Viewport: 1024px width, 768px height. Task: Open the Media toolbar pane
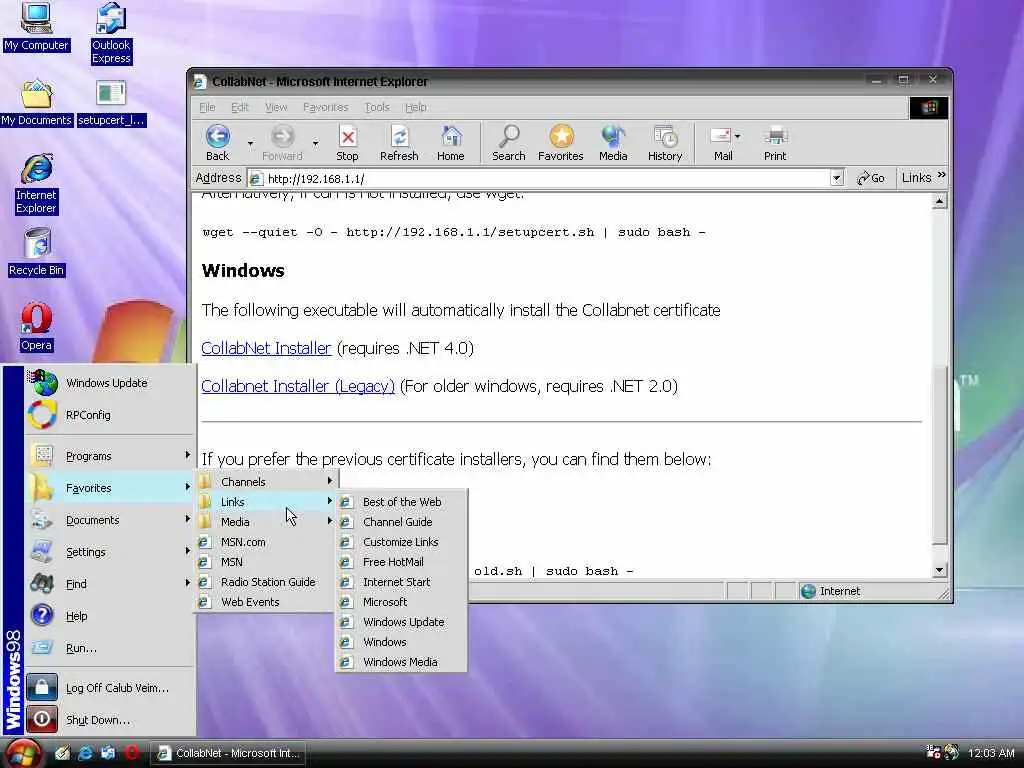point(613,143)
